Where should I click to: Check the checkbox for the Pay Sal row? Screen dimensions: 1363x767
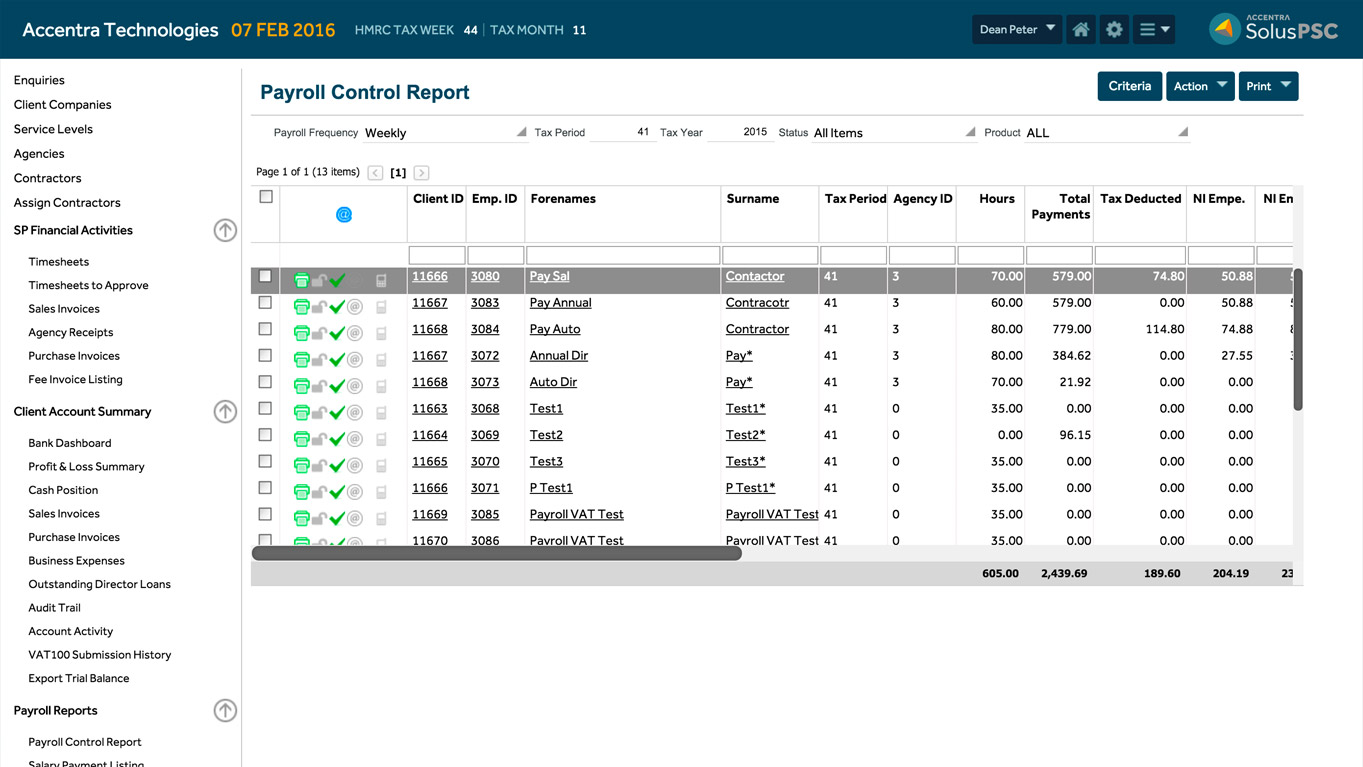pyautogui.click(x=265, y=276)
